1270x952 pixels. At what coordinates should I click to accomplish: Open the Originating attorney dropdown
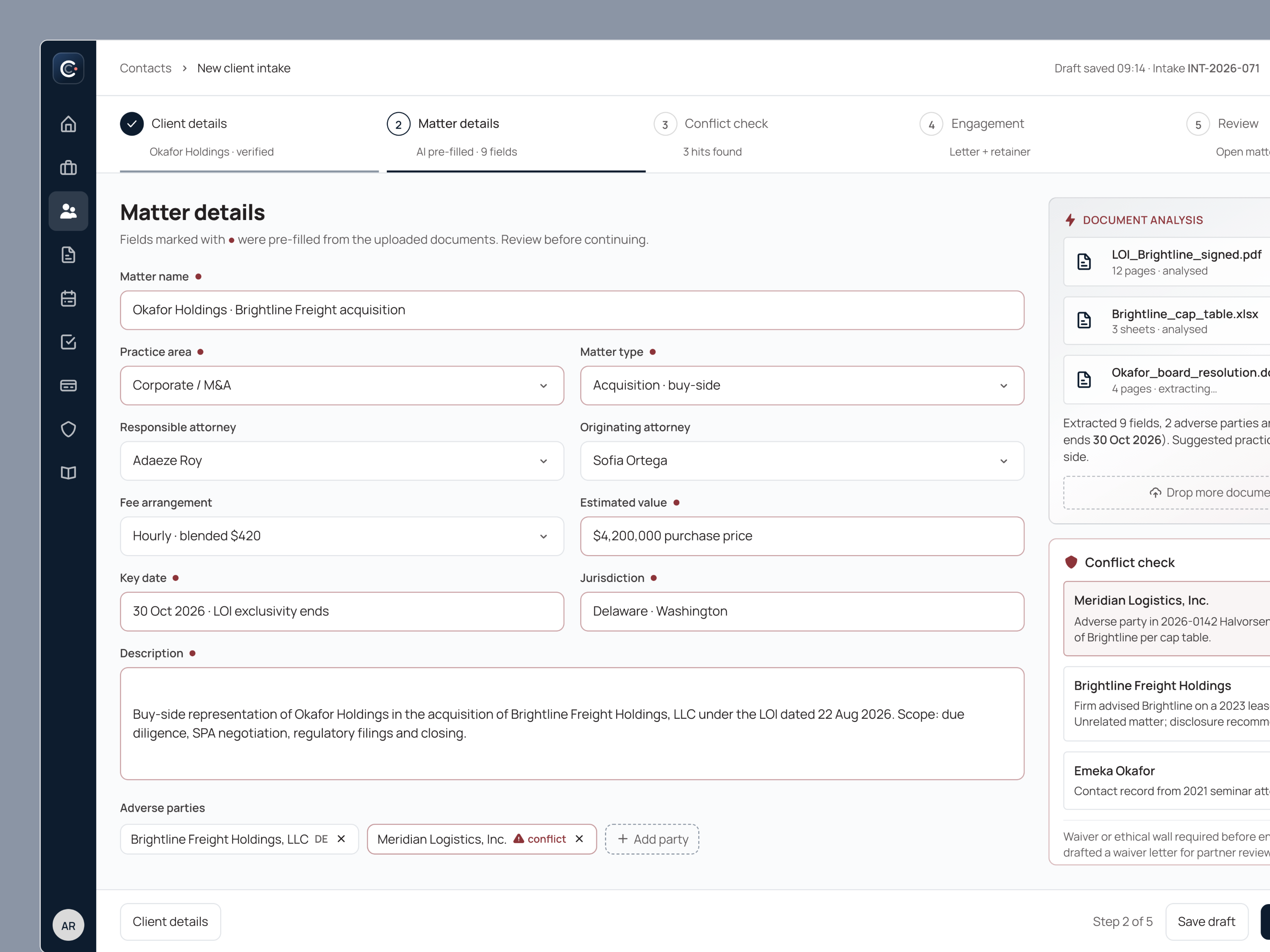802,461
